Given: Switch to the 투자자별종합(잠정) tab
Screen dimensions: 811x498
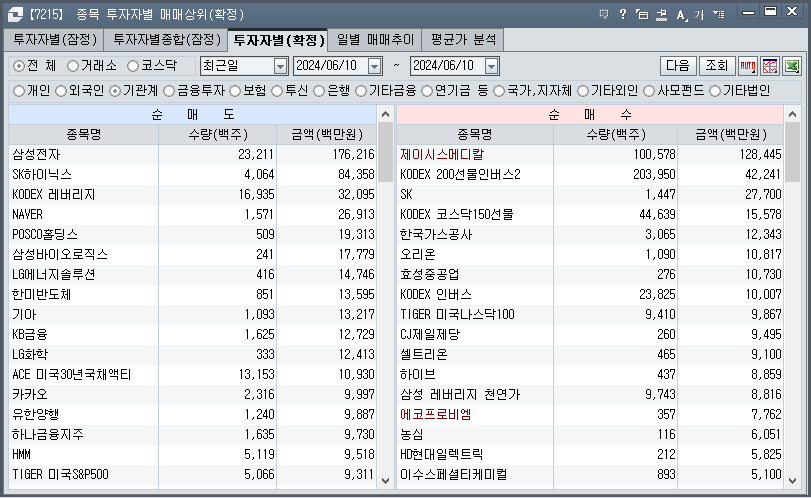Looking at the screenshot, I should (167, 40).
